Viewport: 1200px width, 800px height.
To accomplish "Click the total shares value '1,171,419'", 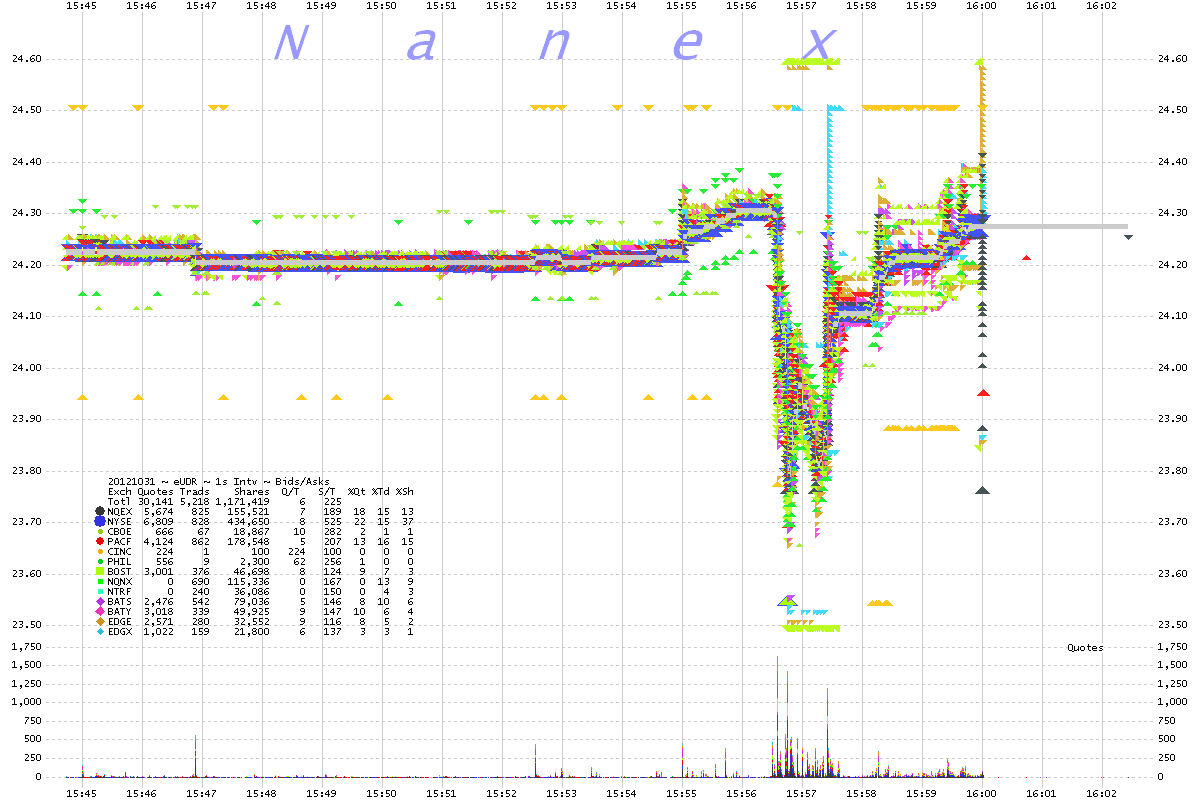I will point(243,501).
